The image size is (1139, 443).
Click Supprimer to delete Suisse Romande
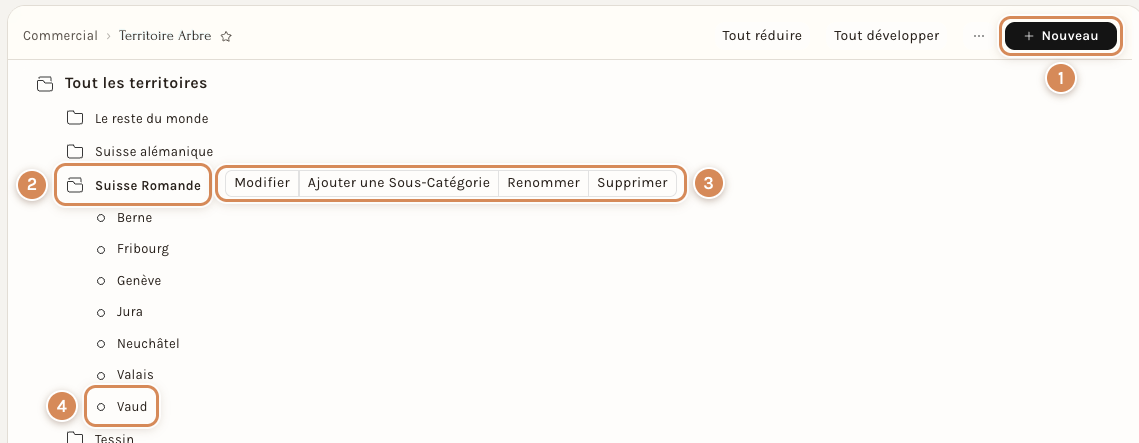tap(632, 183)
